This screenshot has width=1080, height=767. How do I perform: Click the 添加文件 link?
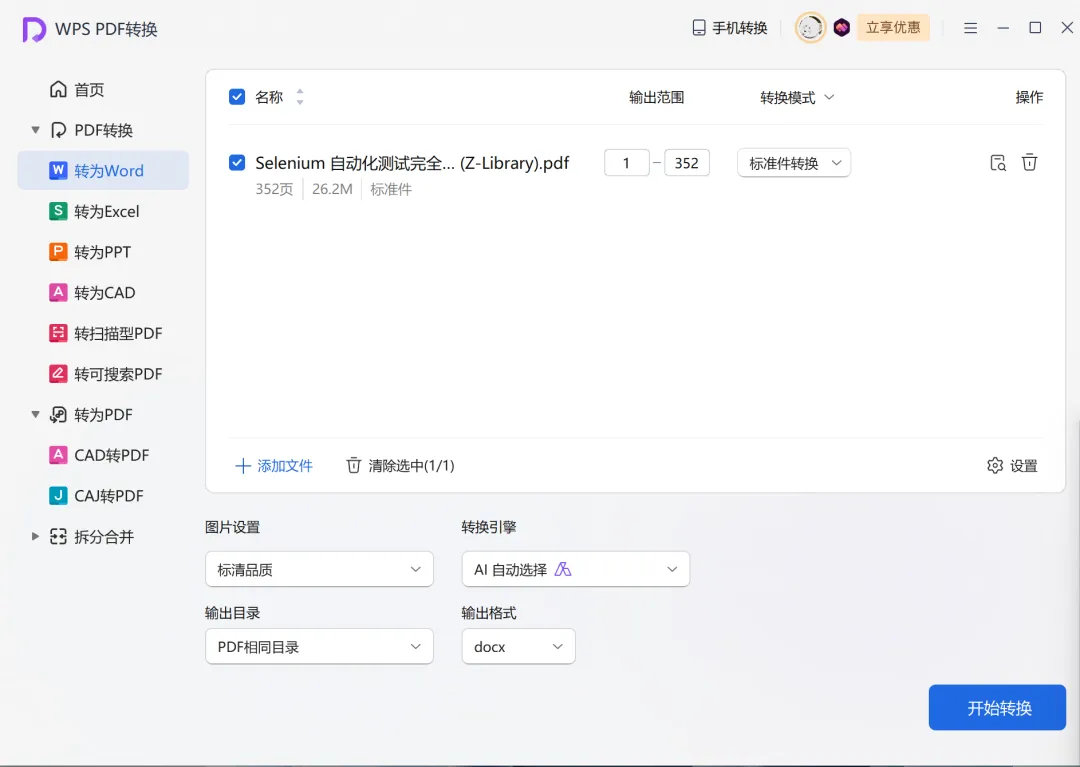[x=274, y=466]
